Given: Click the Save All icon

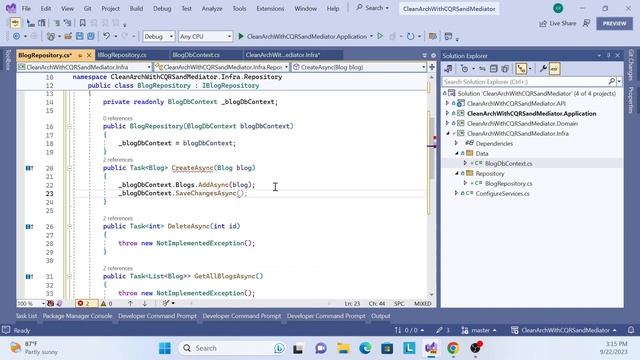Looking at the screenshot, I should click(x=91, y=36).
